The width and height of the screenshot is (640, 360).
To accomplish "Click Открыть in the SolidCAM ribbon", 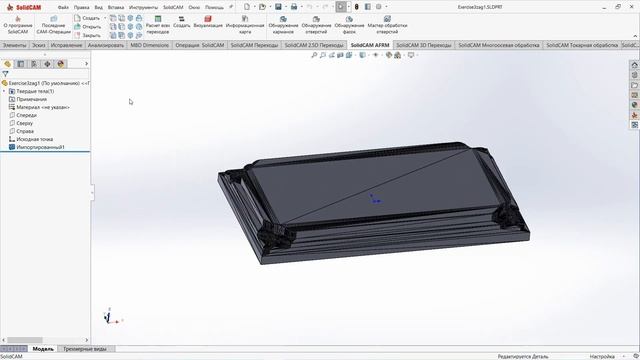I will (87, 27).
